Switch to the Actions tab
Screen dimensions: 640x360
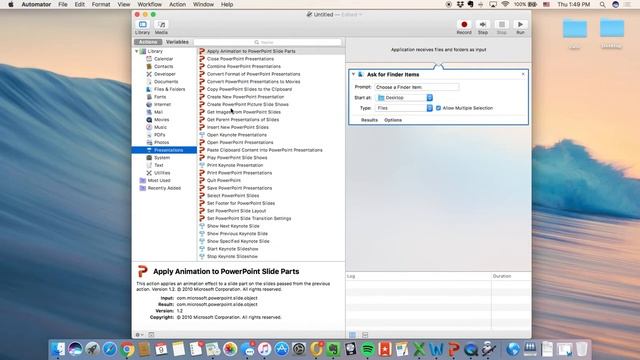[x=148, y=42]
